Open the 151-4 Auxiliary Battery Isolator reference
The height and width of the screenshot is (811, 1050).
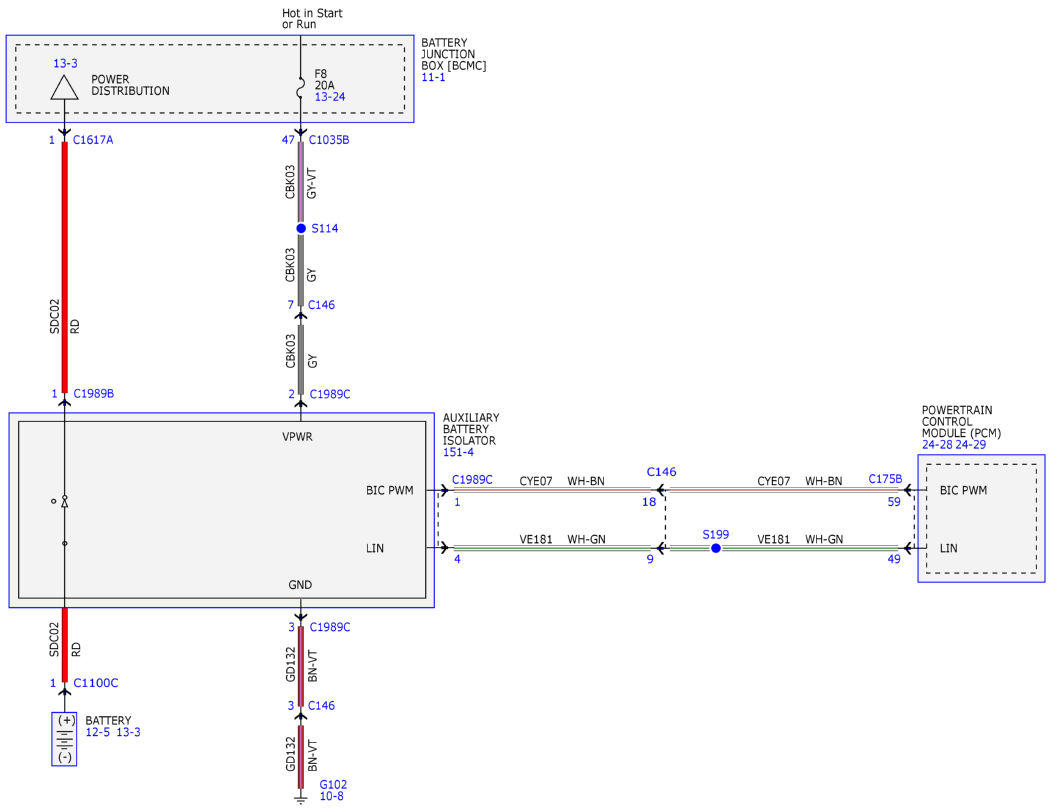(x=458, y=452)
